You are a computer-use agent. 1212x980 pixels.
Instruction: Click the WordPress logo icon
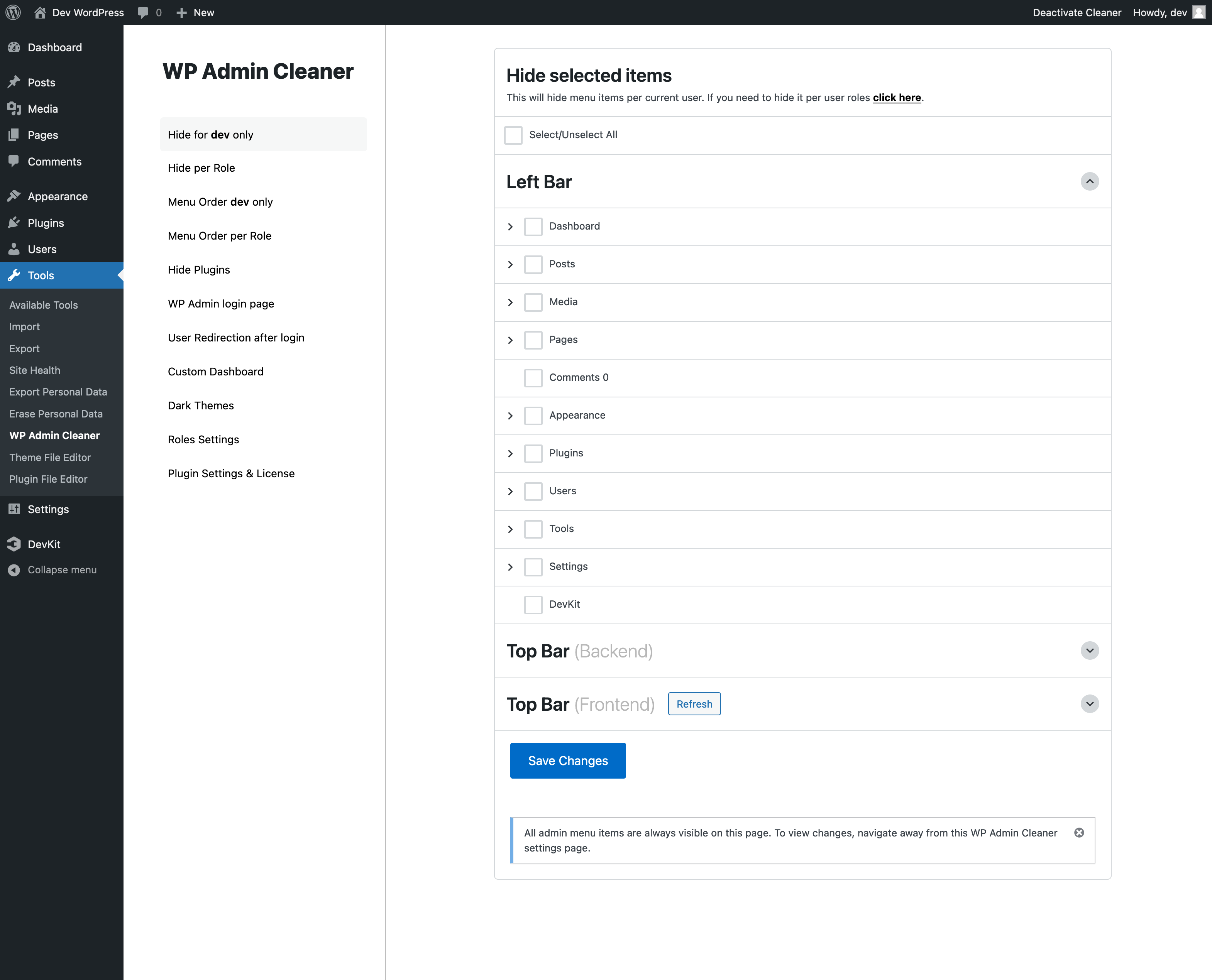pyautogui.click(x=14, y=12)
